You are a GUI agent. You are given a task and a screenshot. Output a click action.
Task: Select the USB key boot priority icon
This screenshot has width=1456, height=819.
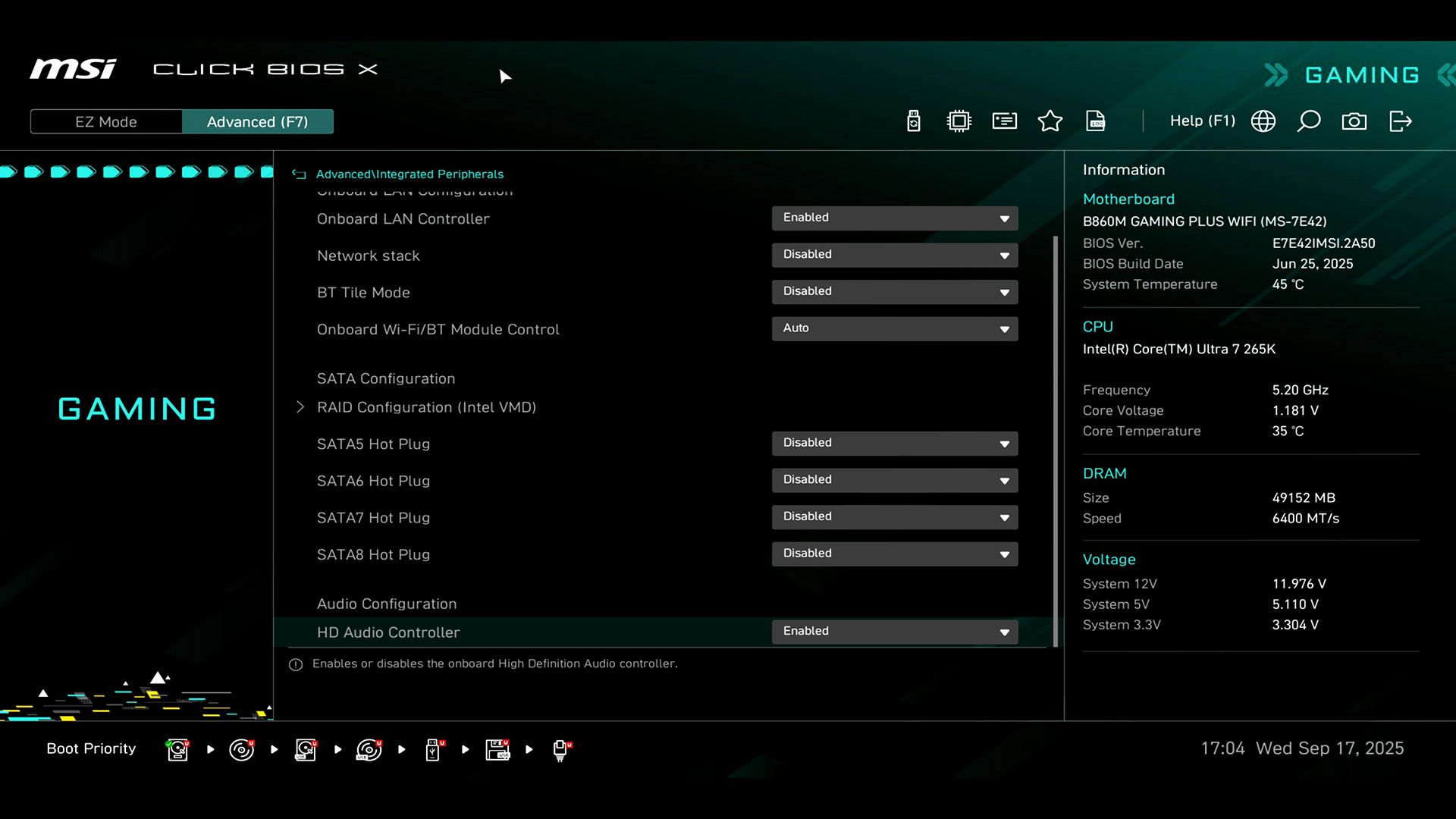433,749
